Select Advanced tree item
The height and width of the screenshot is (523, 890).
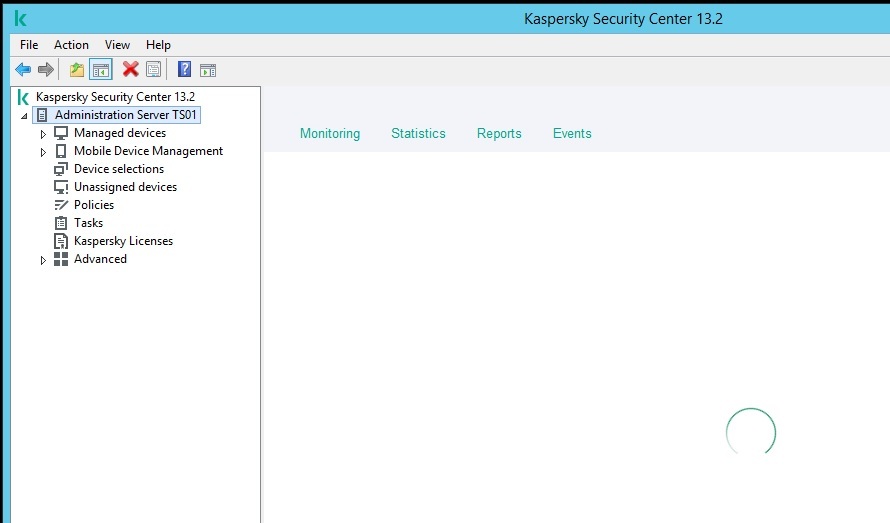[x=100, y=259]
